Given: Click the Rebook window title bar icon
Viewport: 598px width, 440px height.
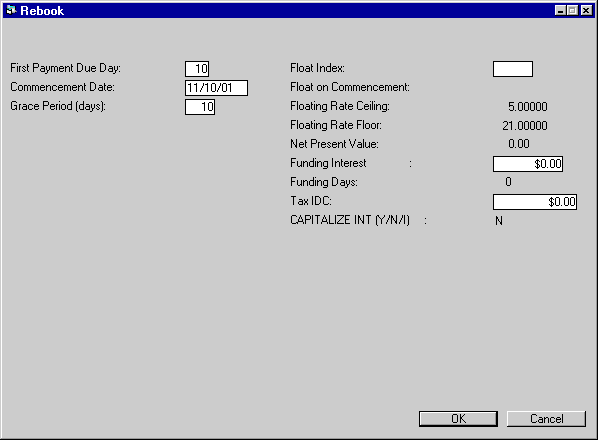Looking at the screenshot, I should (11, 10).
